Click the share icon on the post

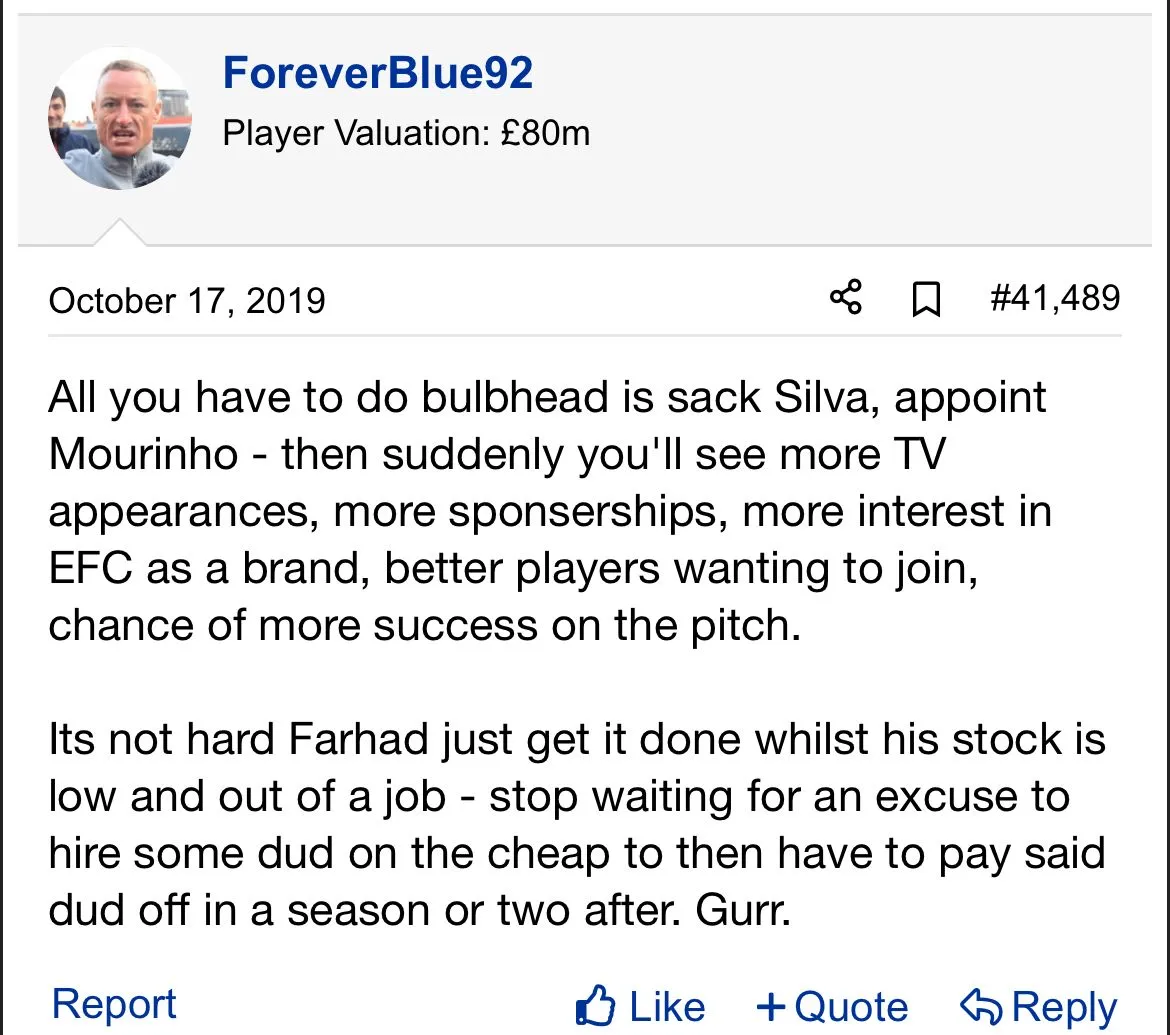pos(846,299)
